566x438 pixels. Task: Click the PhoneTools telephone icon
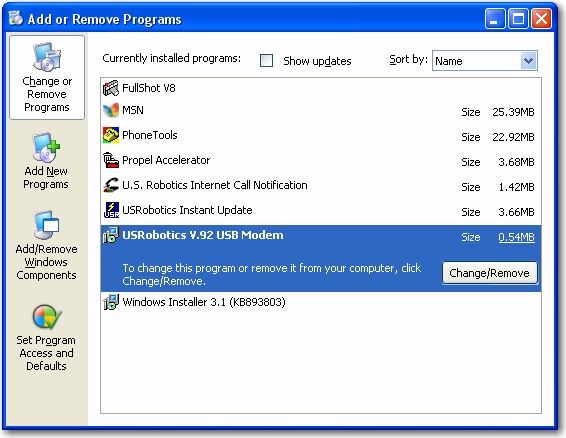click(111, 135)
